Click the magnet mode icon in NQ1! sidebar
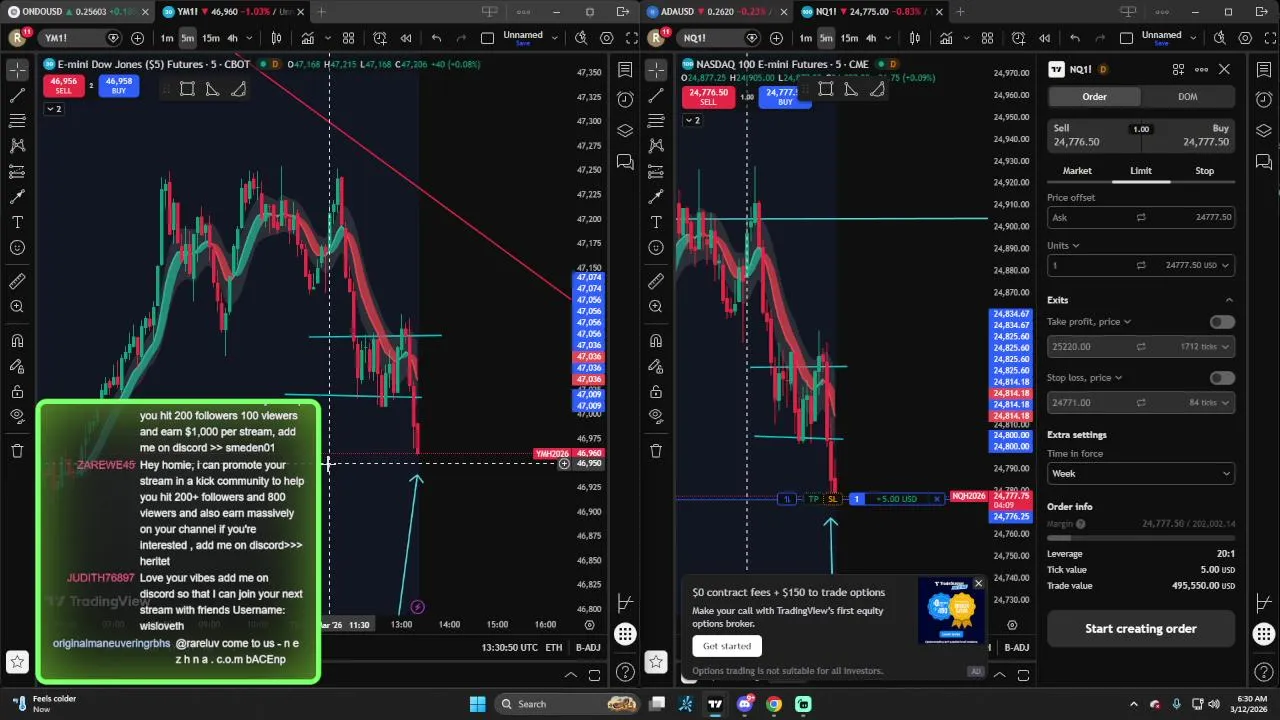The image size is (1280, 720). (656, 341)
